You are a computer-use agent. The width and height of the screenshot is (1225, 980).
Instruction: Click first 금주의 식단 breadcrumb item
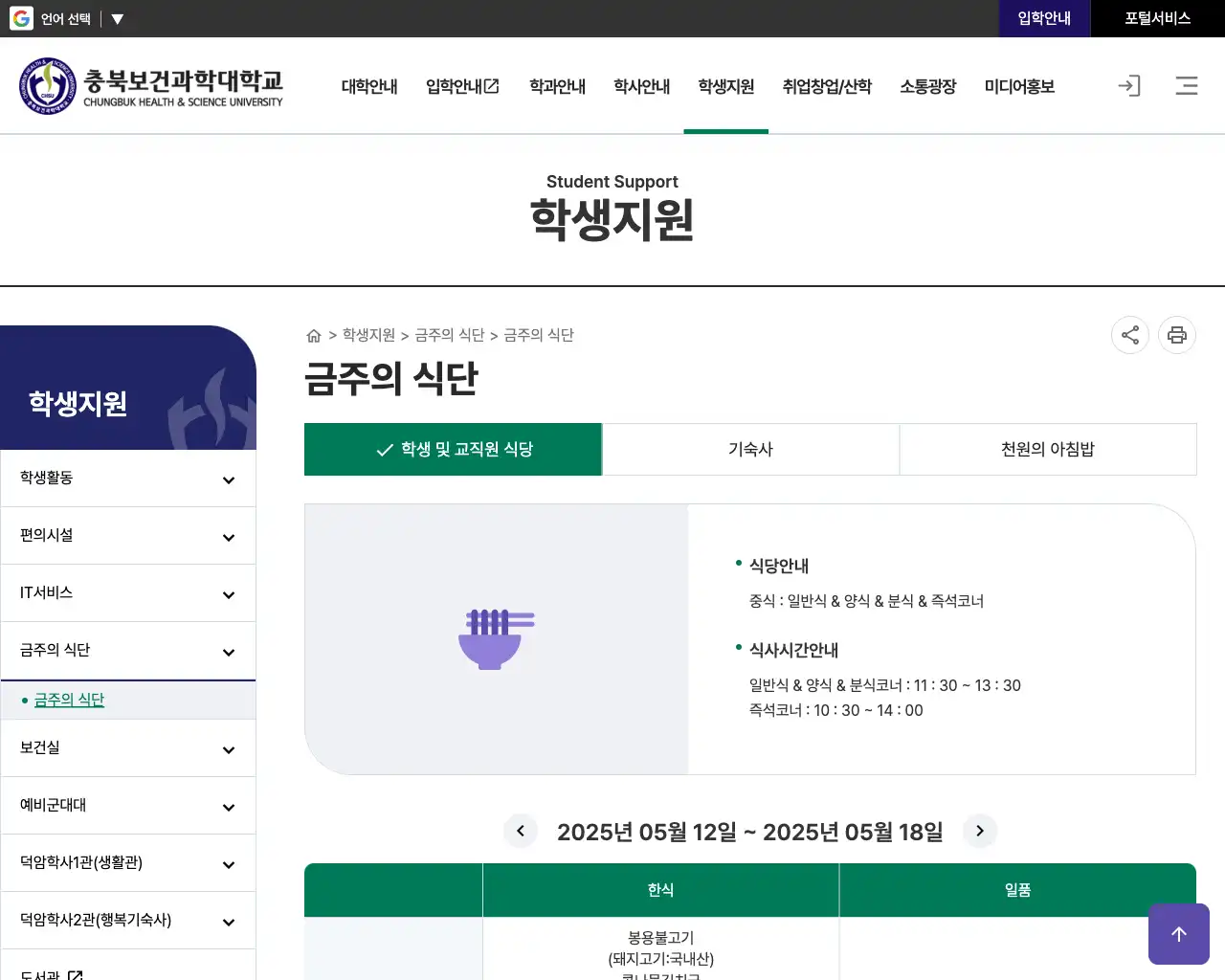point(450,335)
